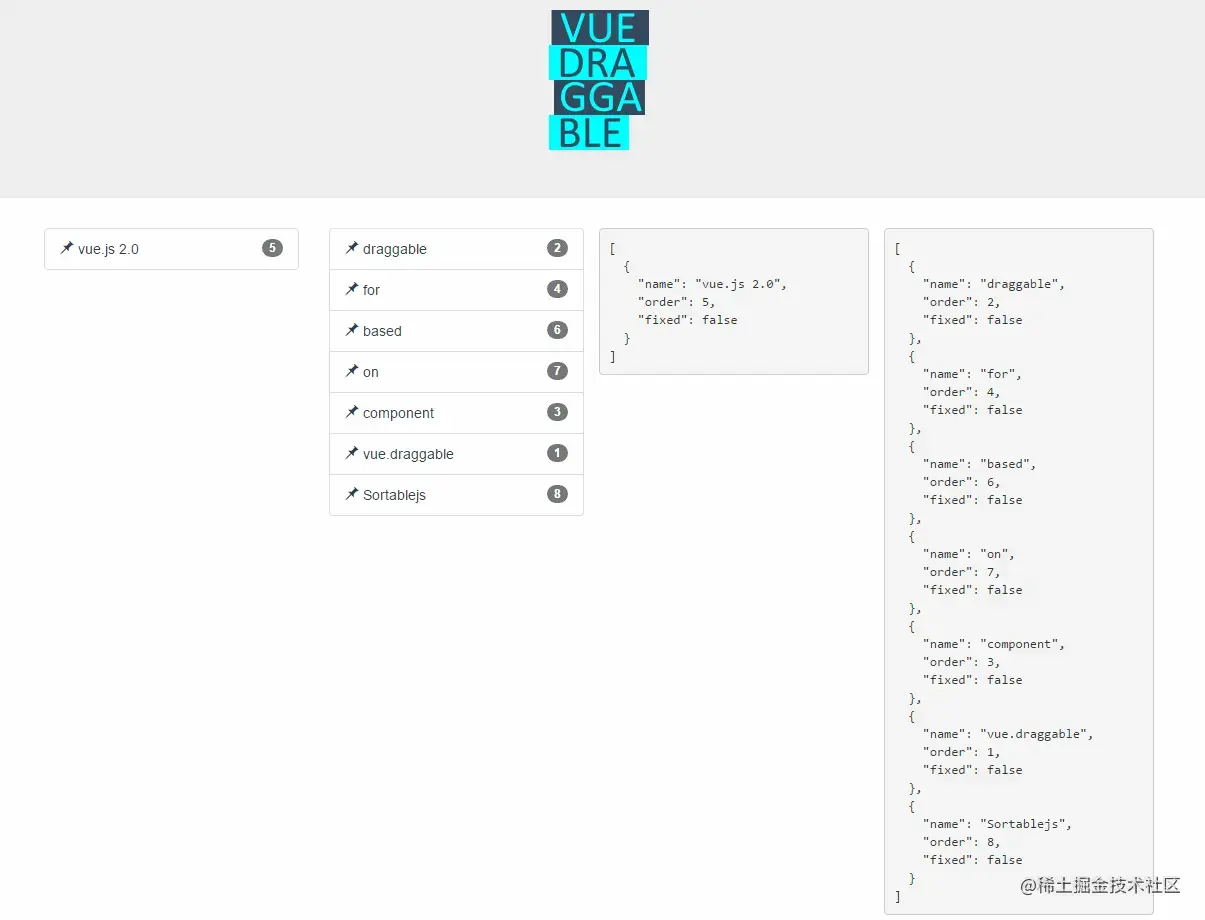Image resolution: width=1205 pixels, height=920 pixels.
Task: Select the "Sortablejs" list item text
Action: [x=394, y=495]
